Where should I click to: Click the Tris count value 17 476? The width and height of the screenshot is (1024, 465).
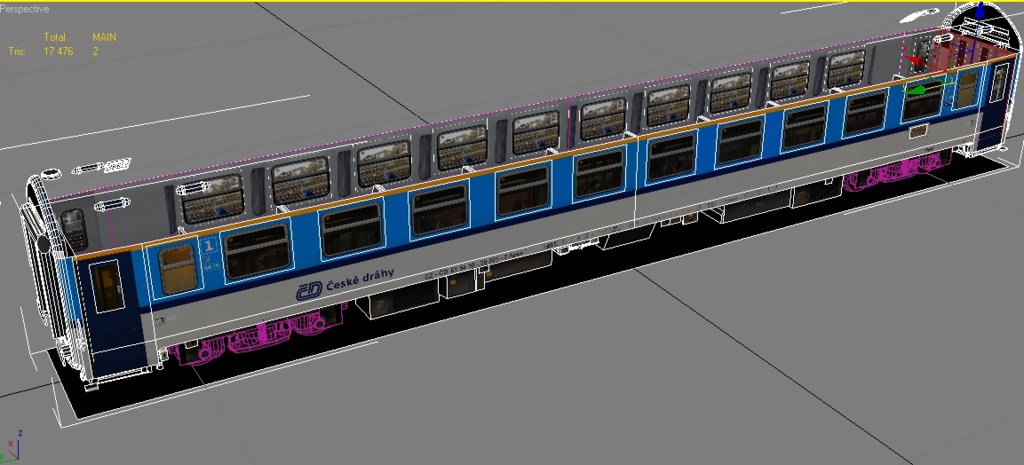tap(61, 51)
